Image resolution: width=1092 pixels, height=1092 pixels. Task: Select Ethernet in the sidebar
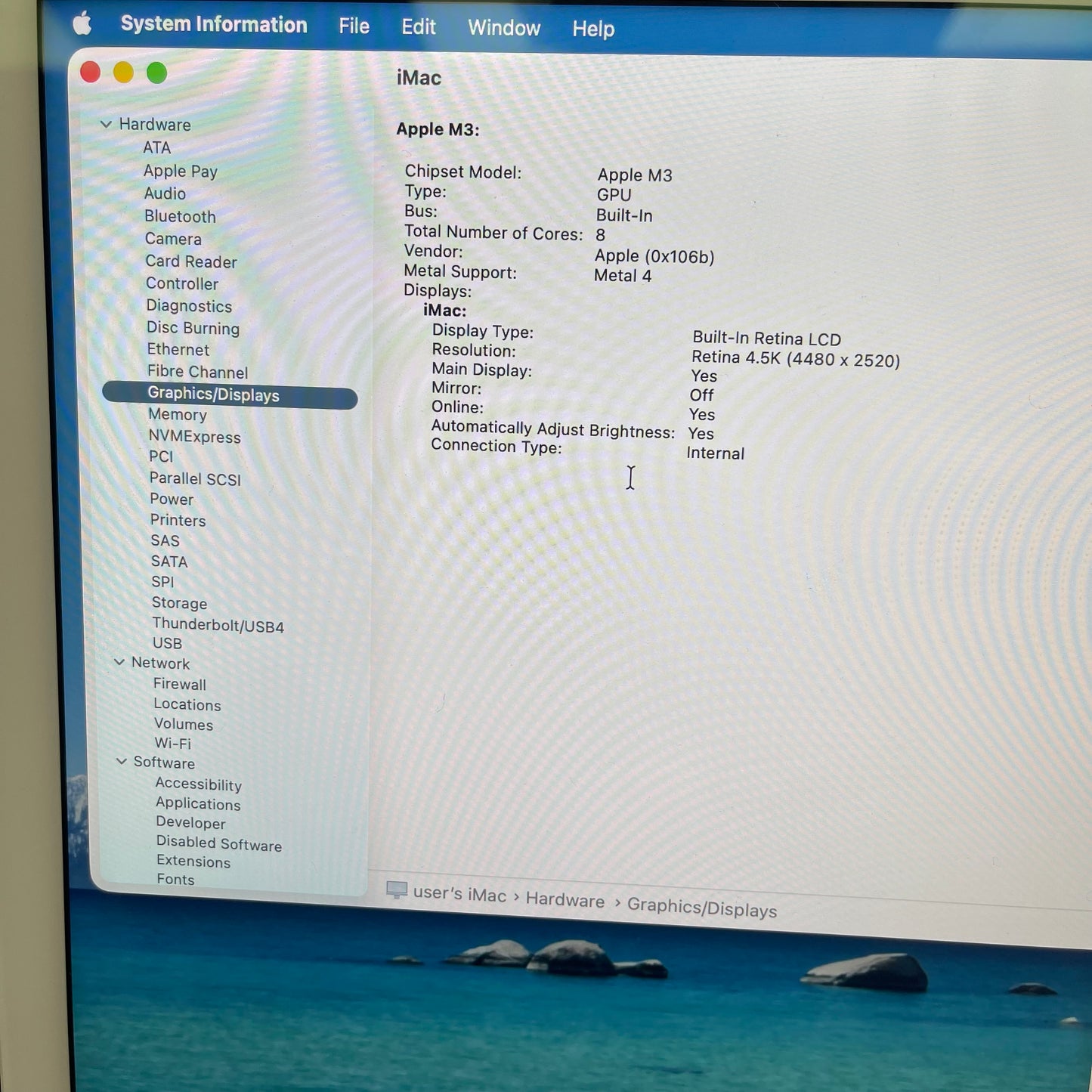[x=178, y=349]
